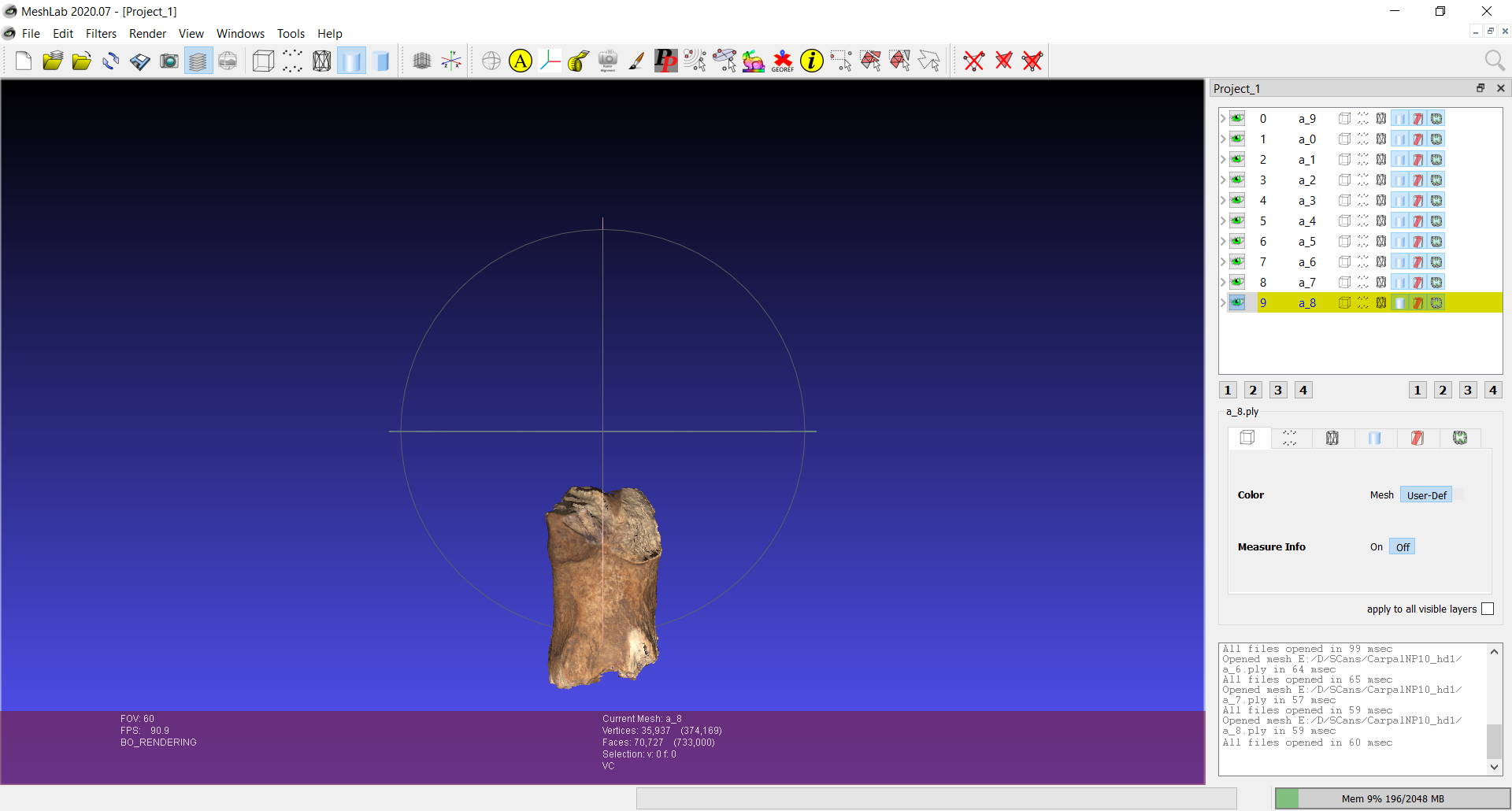Viewport: 1512px width, 811px height.
Task: Toggle the layer dialog toolbar icon
Action: (198, 61)
